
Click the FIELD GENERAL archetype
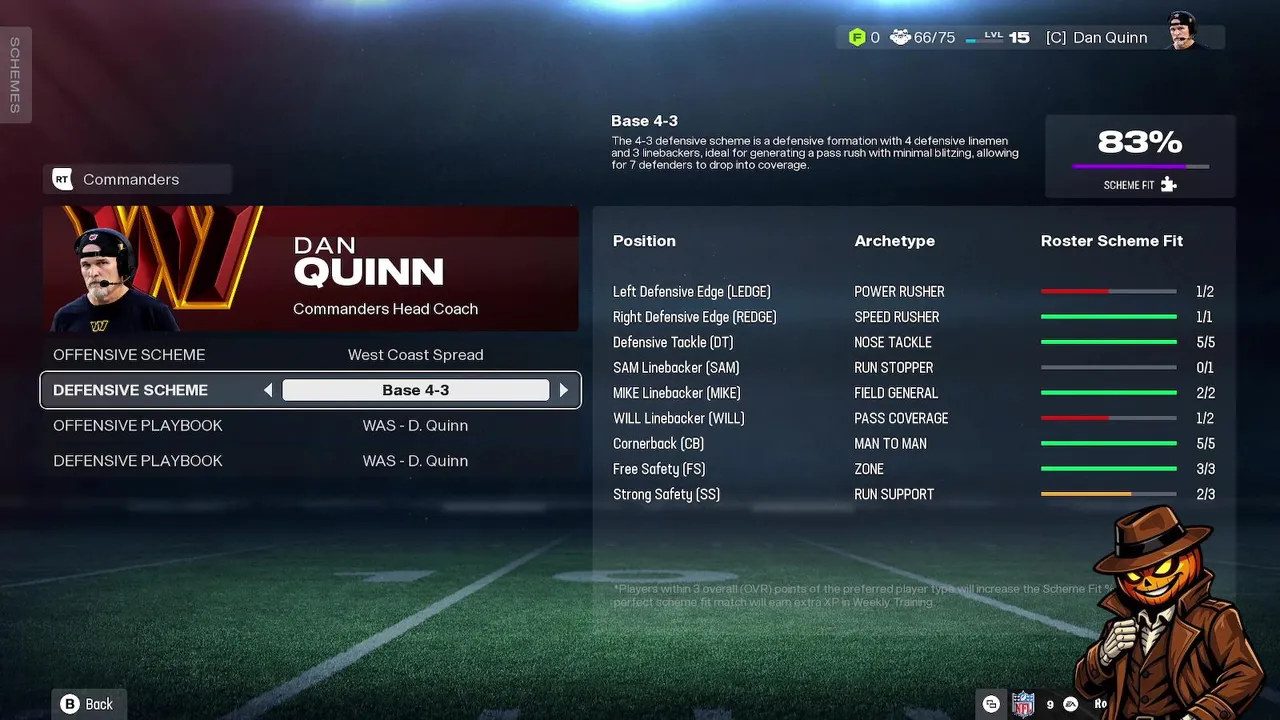(x=896, y=393)
